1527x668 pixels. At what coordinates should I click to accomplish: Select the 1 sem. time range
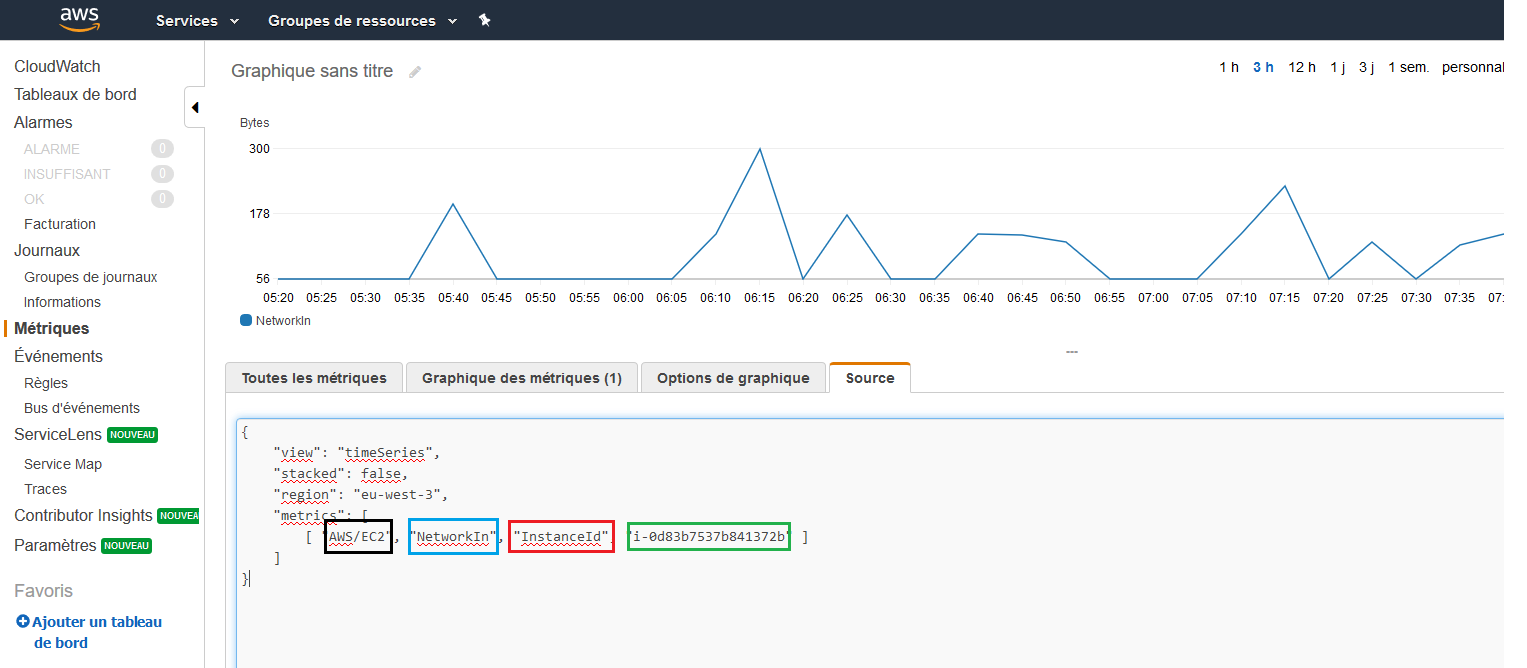(1408, 67)
